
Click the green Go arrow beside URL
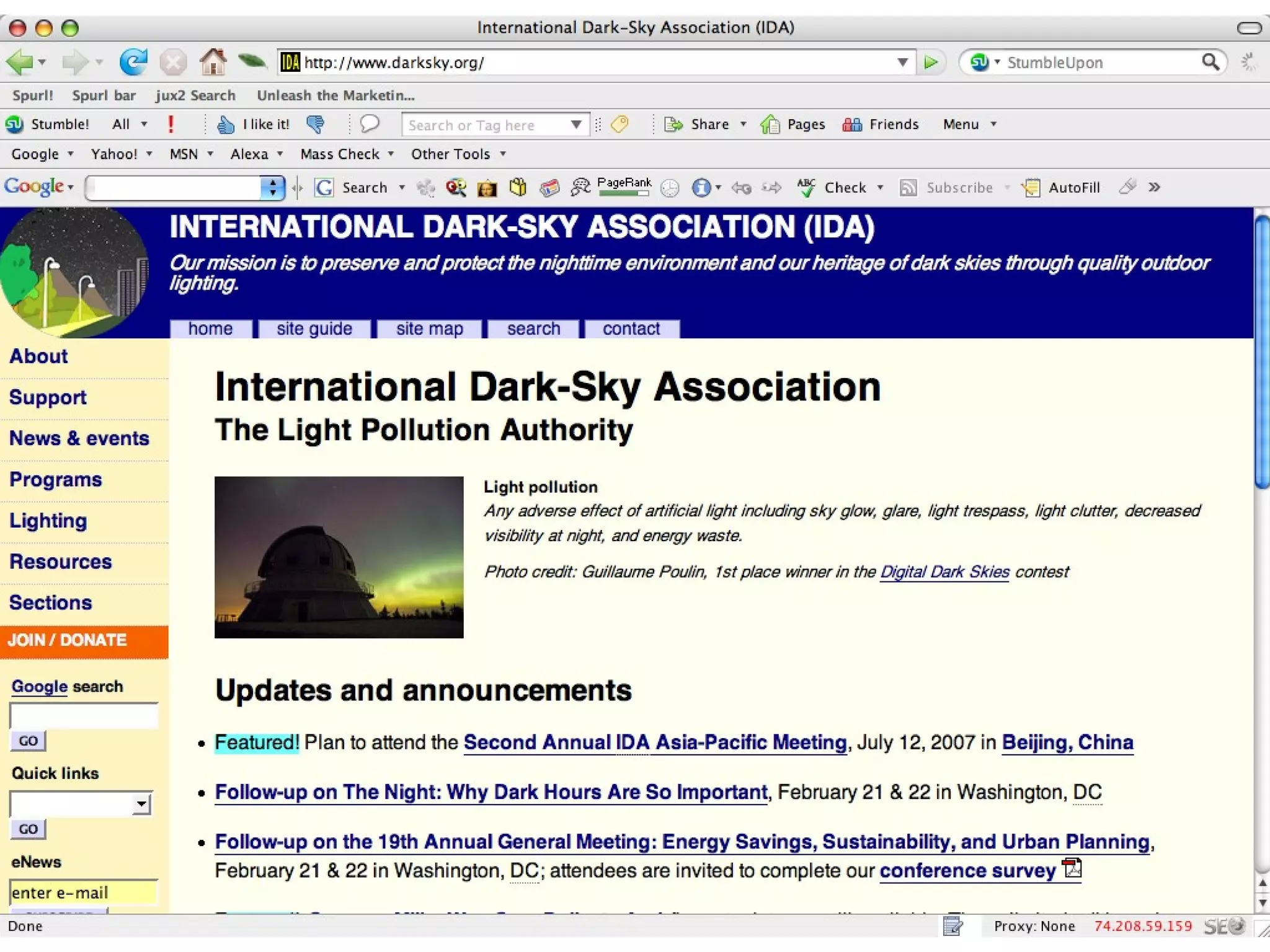point(930,63)
